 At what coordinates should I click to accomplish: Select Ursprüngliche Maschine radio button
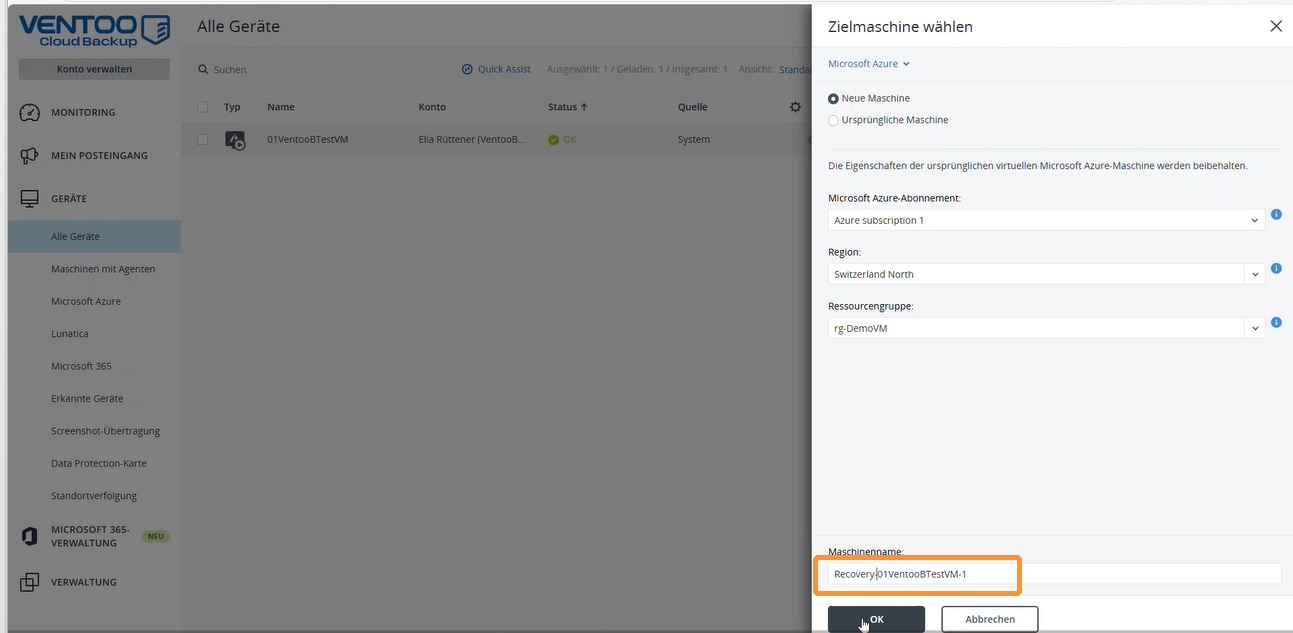click(x=834, y=120)
